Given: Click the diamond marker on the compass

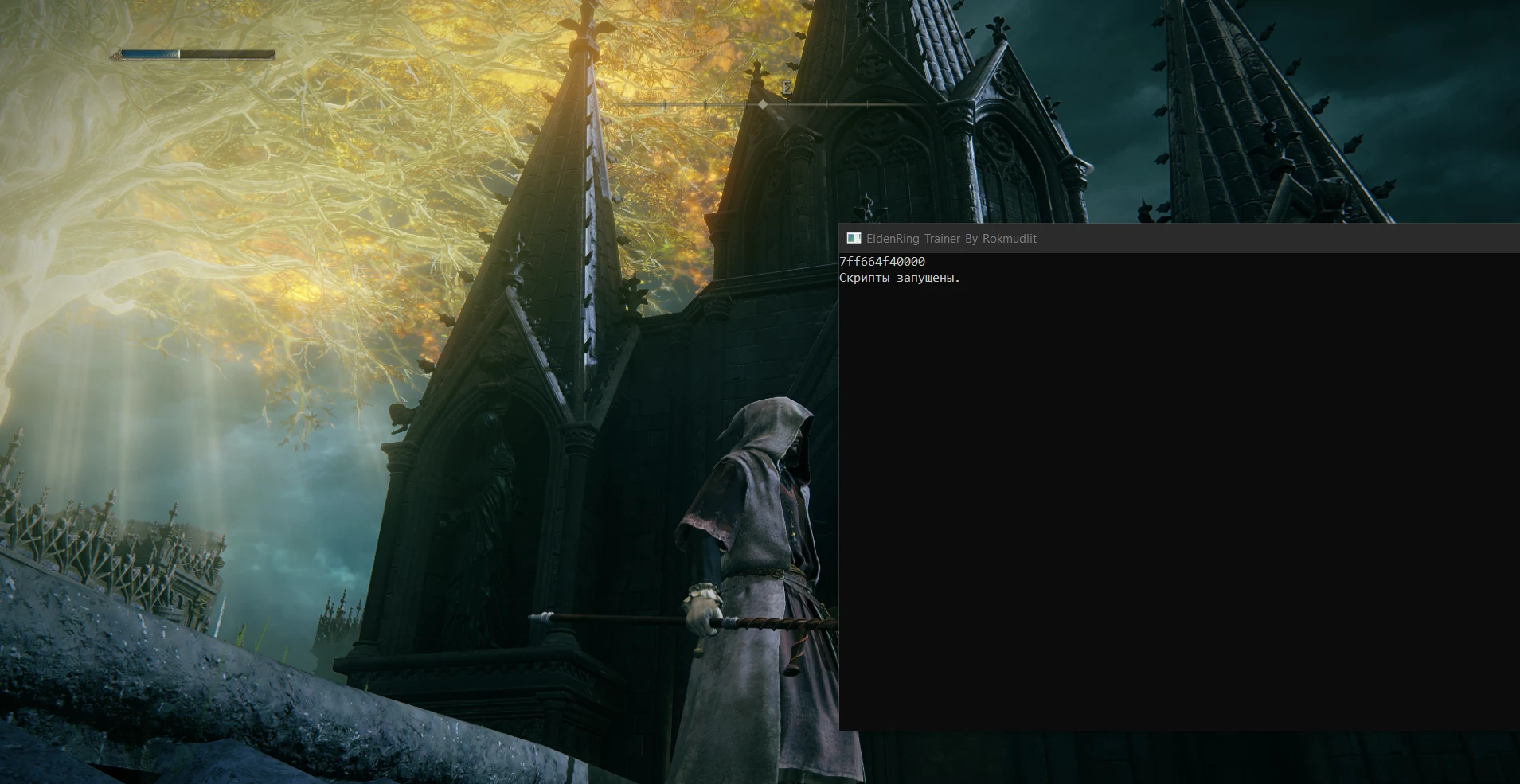Looking at the screenshot, I should pos(763,104).
